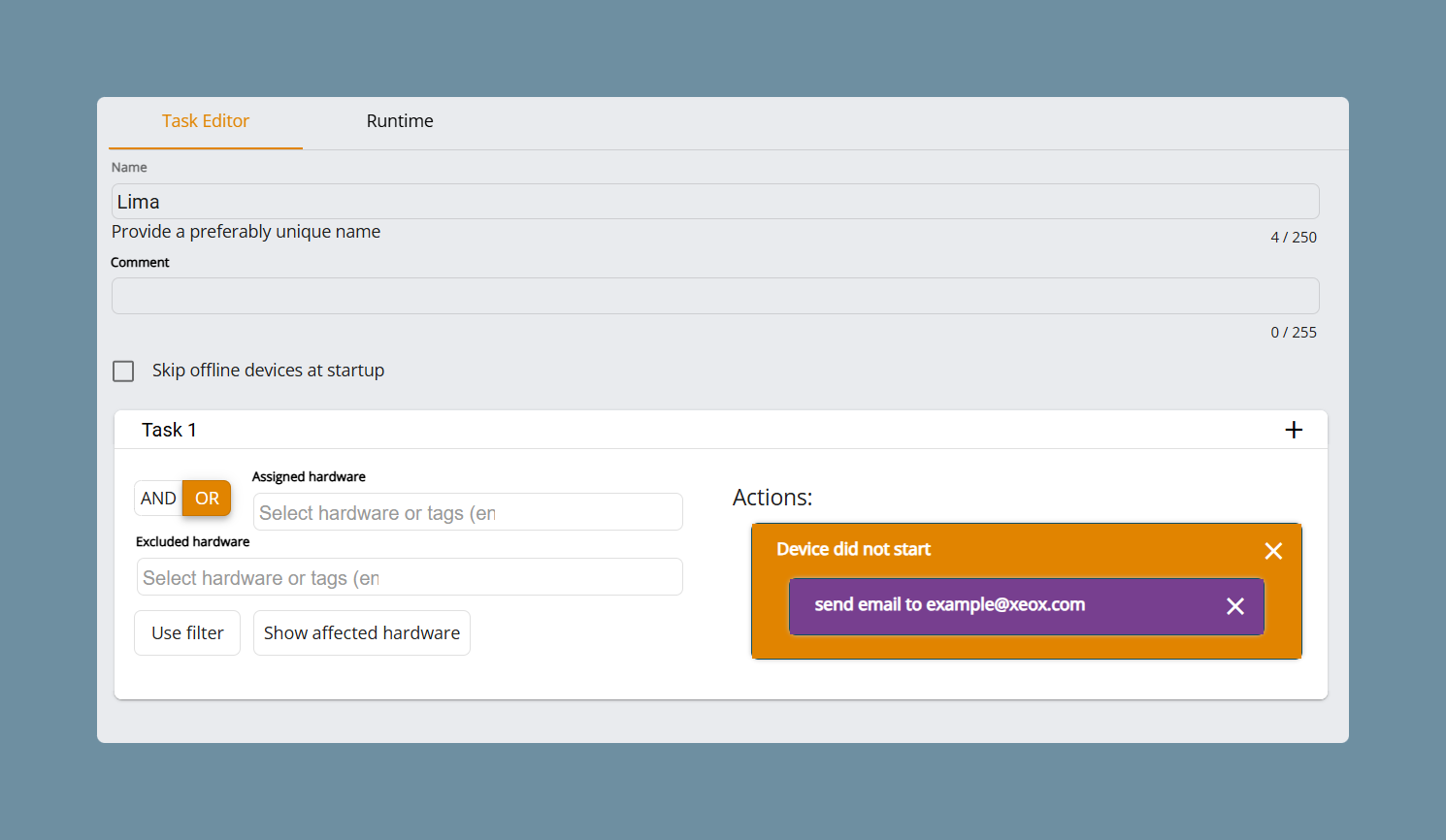Image resolution: width=1446 pixels, height=840 pixels.
Task: Click the 'Actions:' heading
Action: (x=772, y=498)
